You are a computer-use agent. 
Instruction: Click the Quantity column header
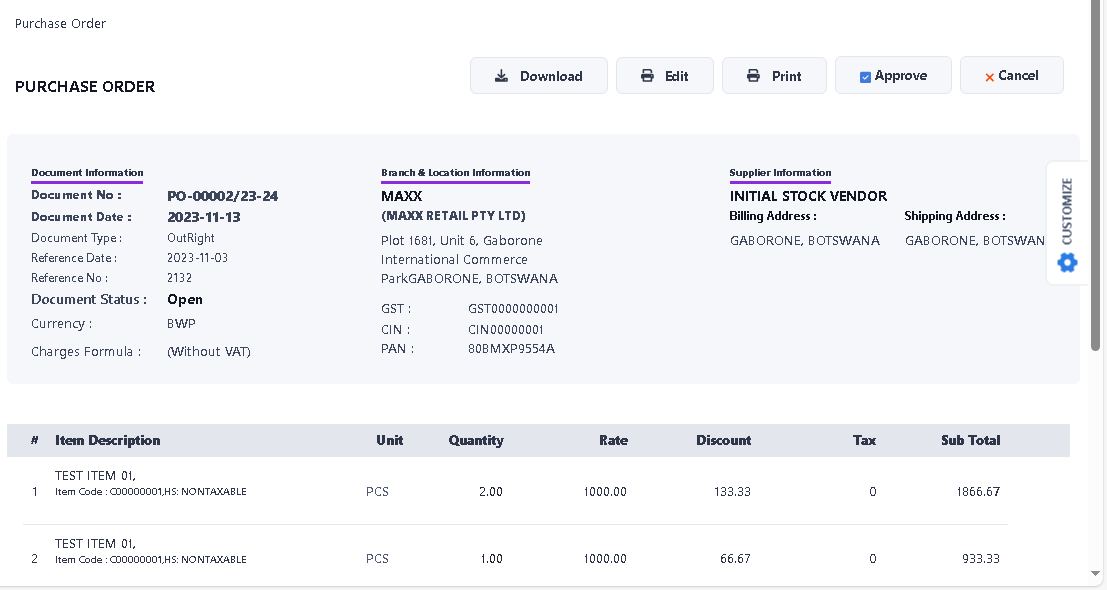tap(476, 440)
